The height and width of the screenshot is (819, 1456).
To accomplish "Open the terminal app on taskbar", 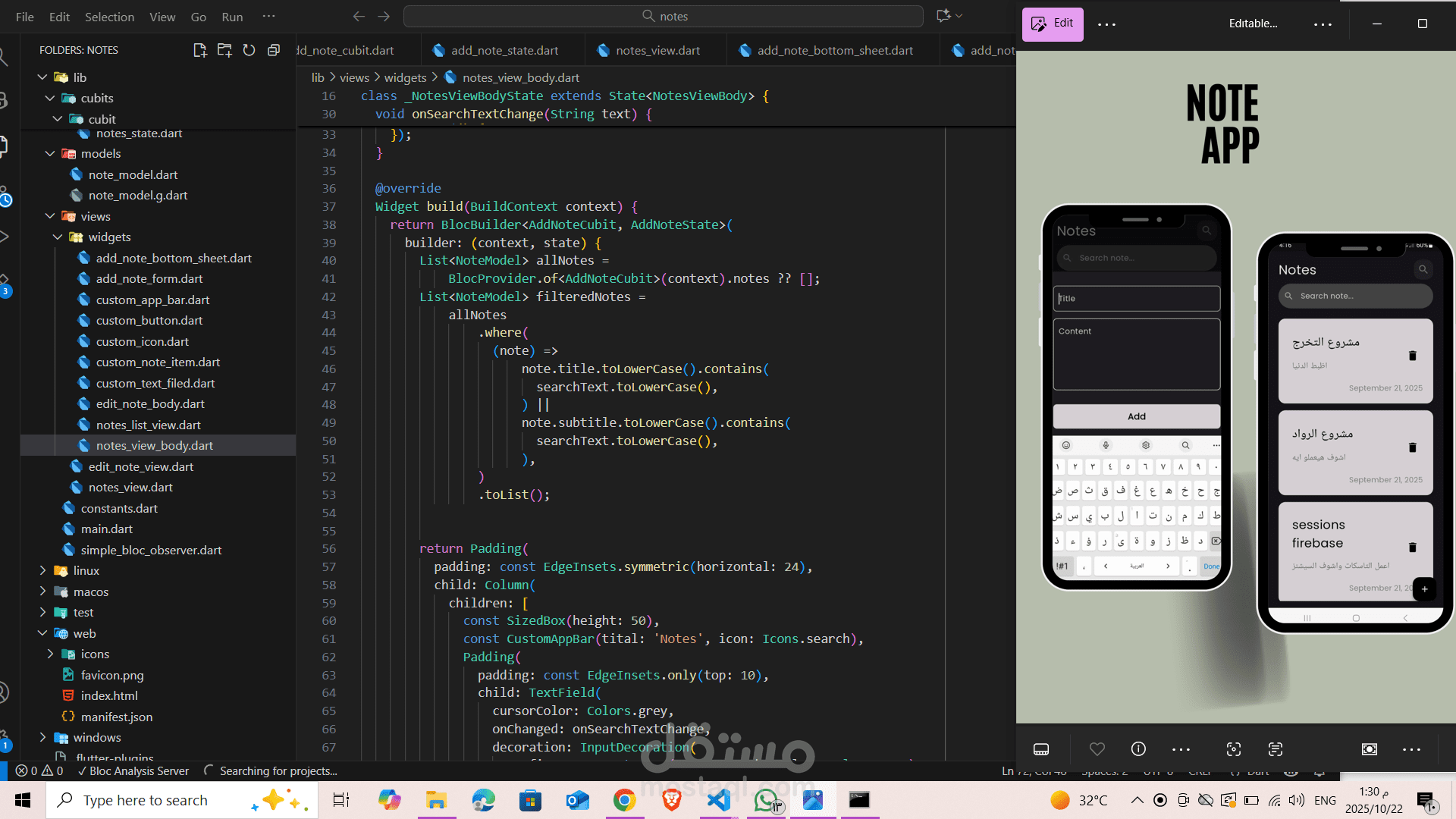I will click(x=859, y=800).
